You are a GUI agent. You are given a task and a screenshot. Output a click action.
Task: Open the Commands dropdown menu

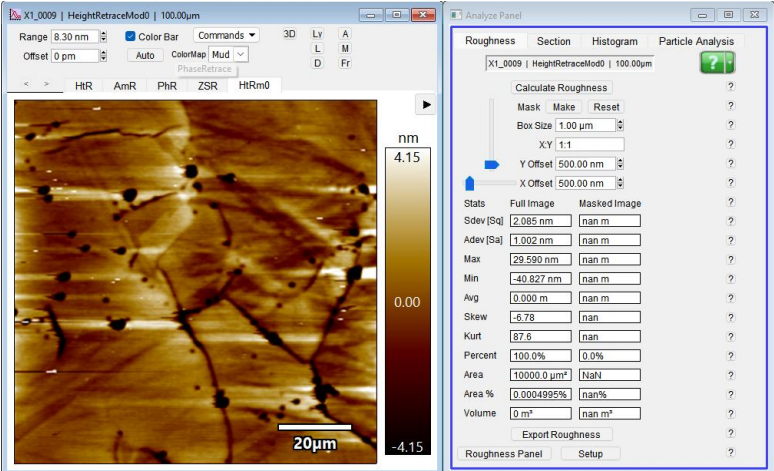(x=225, y=35)
